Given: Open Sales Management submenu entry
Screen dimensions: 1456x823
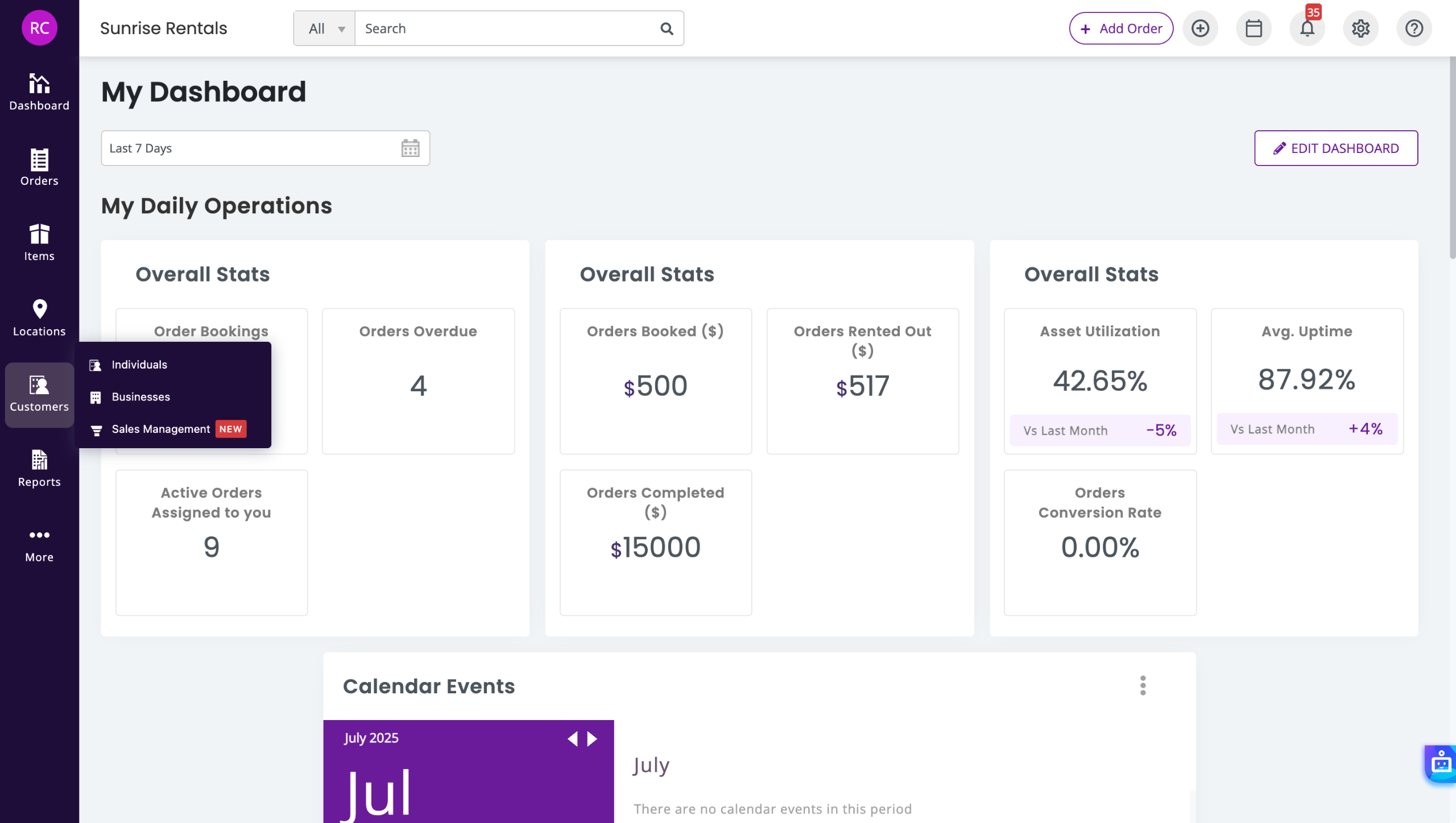Looking at the screenshot, I should (161, 429).
